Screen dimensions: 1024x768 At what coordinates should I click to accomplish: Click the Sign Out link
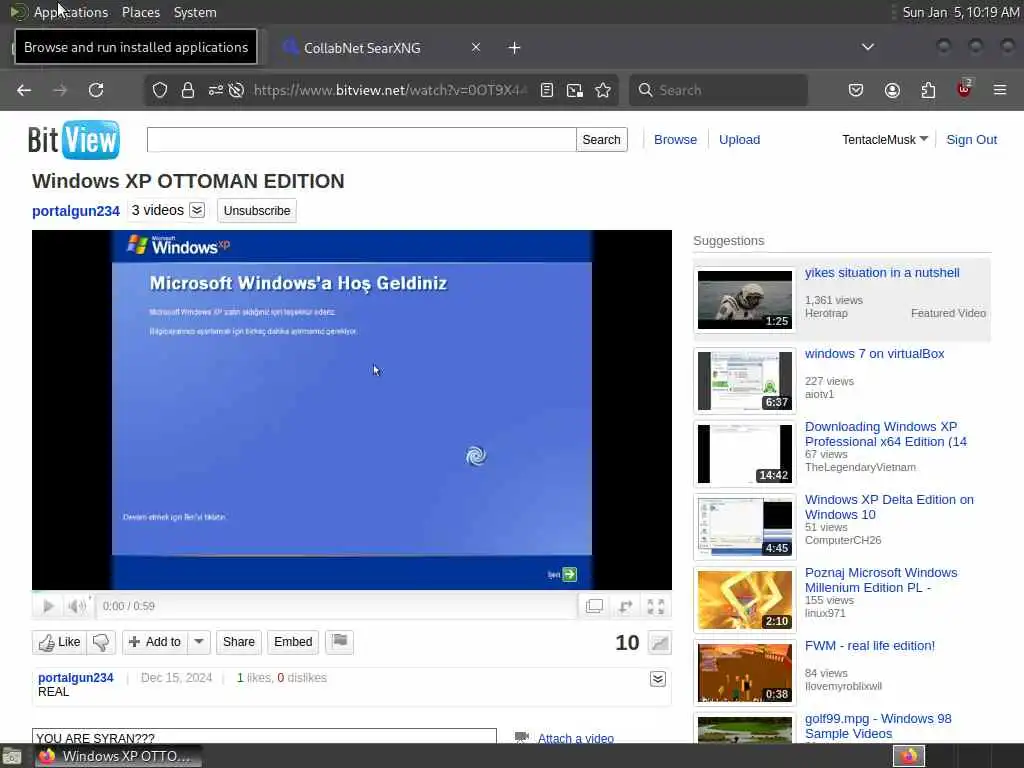coord(971,140)
